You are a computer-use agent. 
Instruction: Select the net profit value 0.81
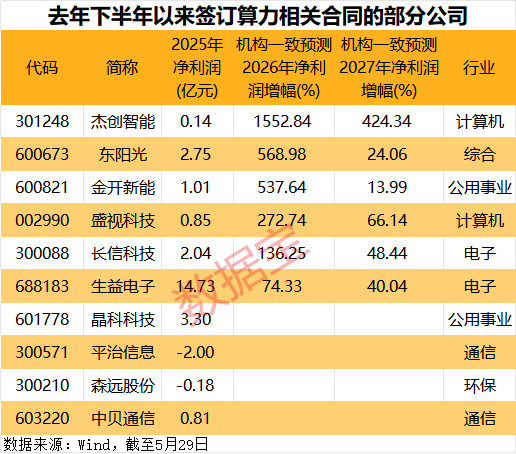[195, 418]
